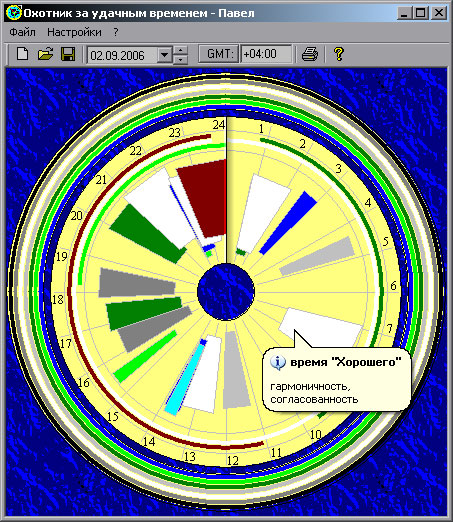Click the GMT: button
453x522 pixels.
[219, 54]
